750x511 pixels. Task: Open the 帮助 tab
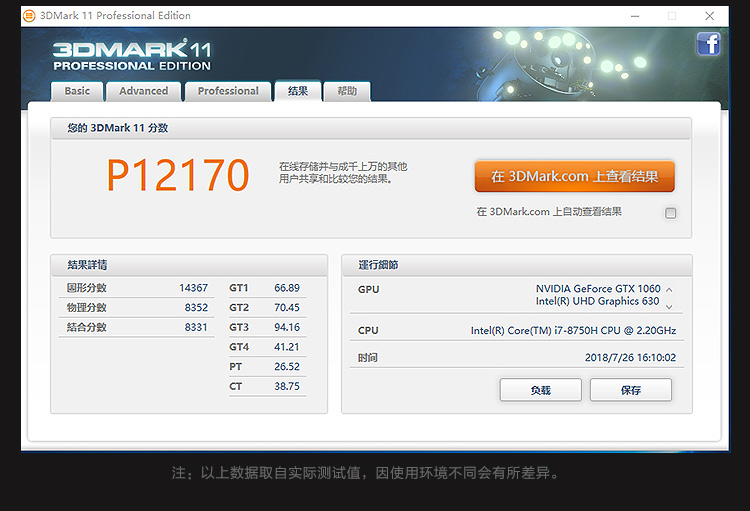click(347, 91)
